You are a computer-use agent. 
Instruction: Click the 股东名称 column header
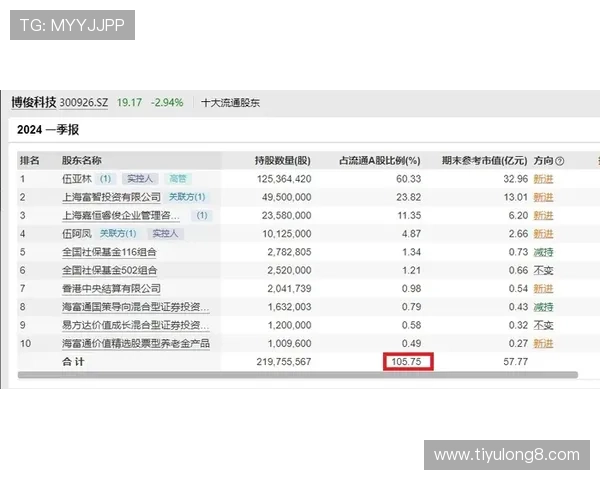point(82,160)
